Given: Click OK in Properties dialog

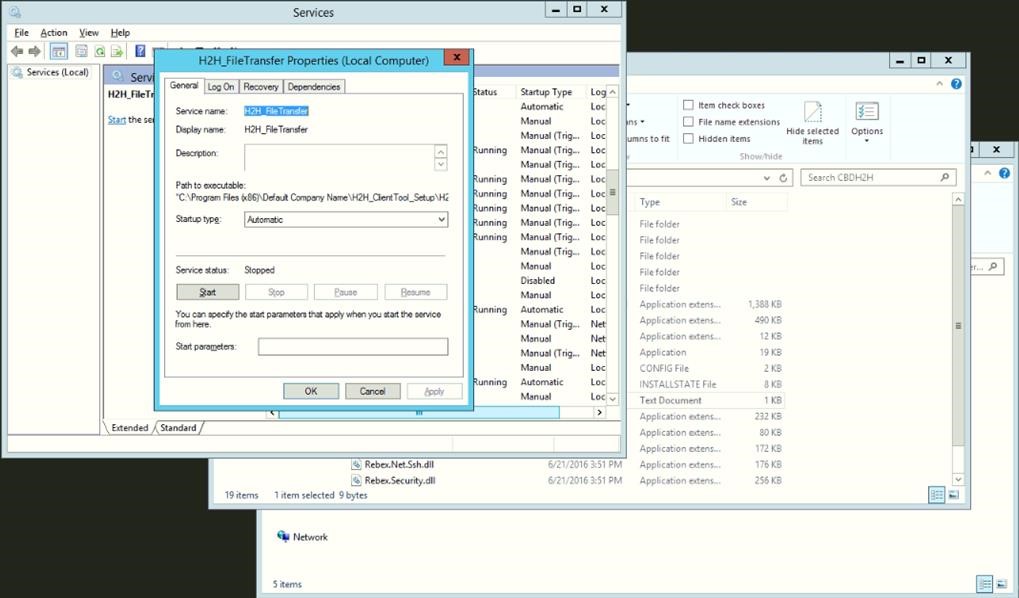Looking at the screenshot, I should click(x=311, y=391).
